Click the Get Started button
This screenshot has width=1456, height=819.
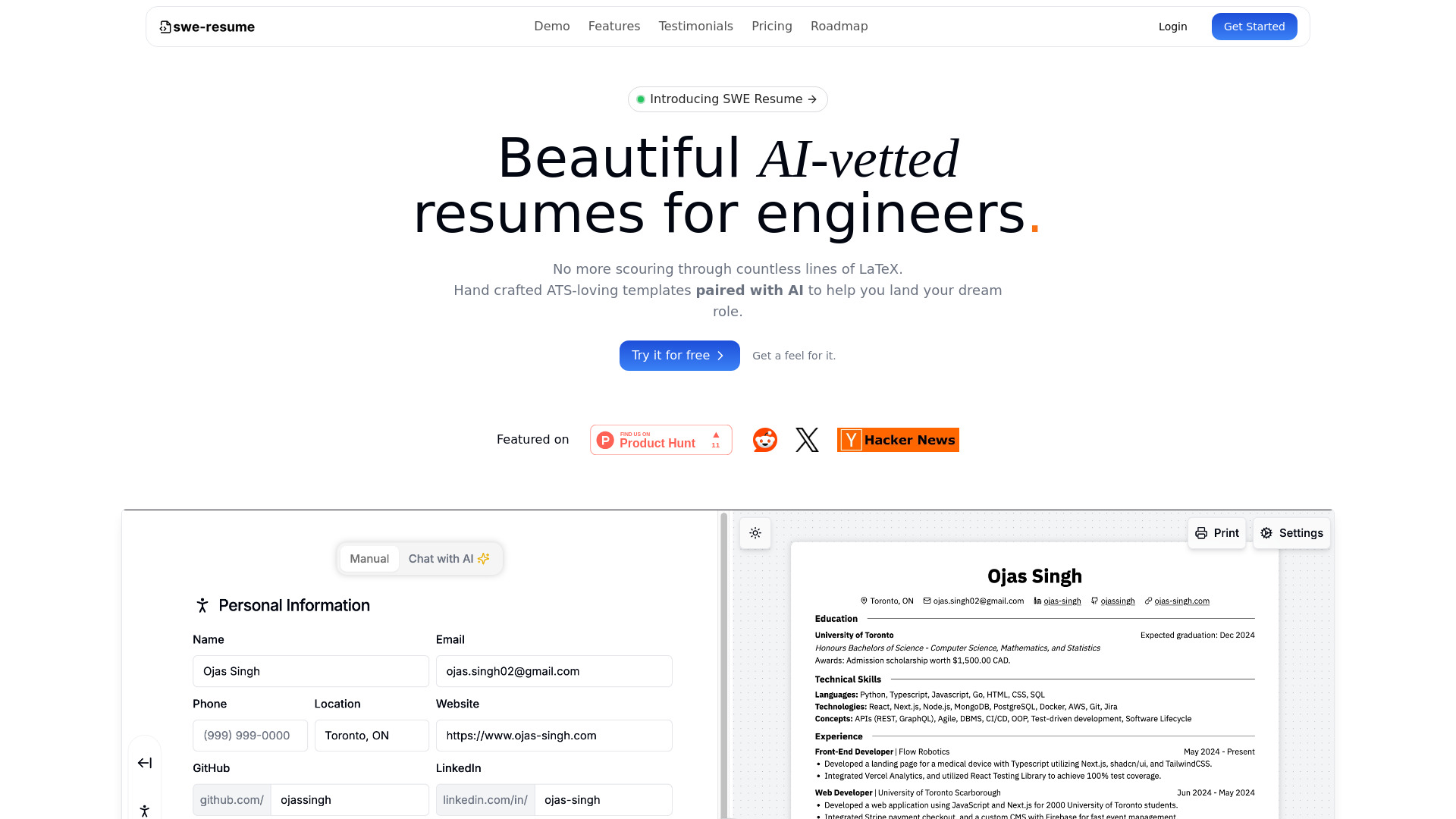click(1254, 26)
